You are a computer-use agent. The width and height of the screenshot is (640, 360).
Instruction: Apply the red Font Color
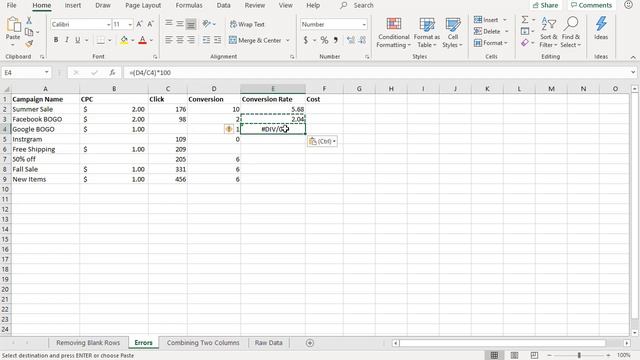142,40
